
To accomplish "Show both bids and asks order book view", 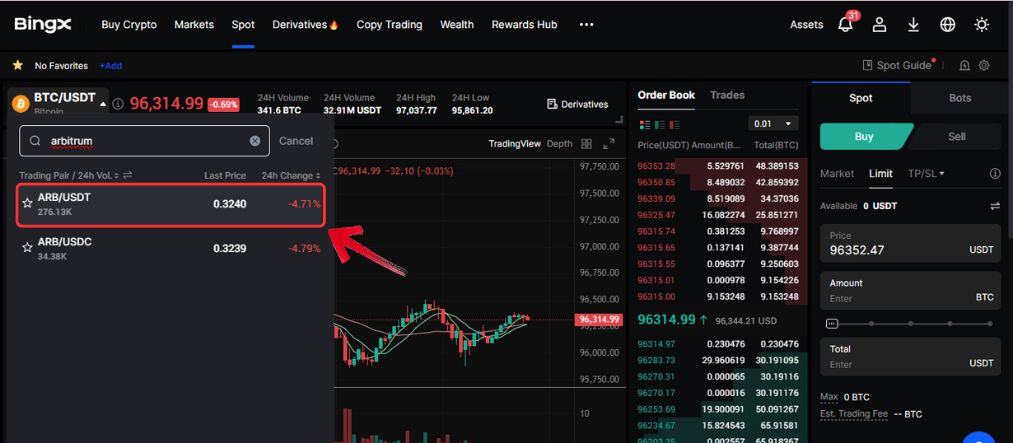I will [x=644, y=124].
